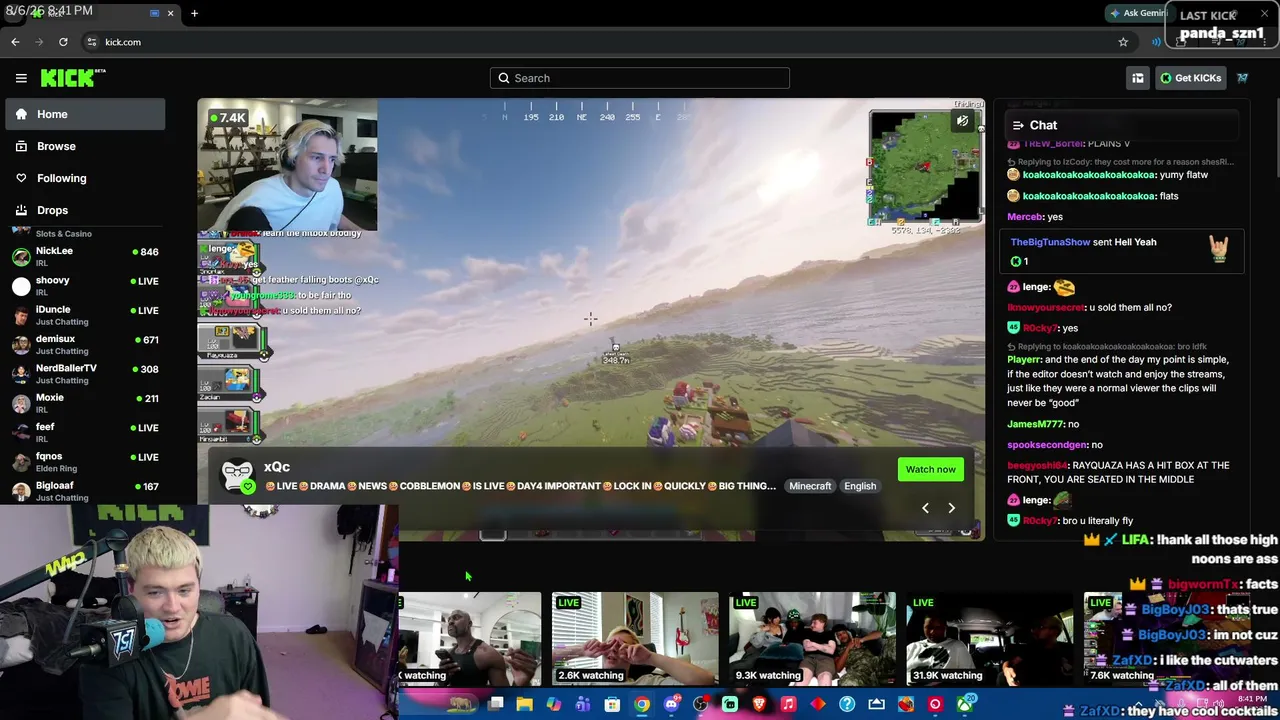The width and height of the screenshot is (1280, 720).
Task: Click the English language tag
Action: 860,486
